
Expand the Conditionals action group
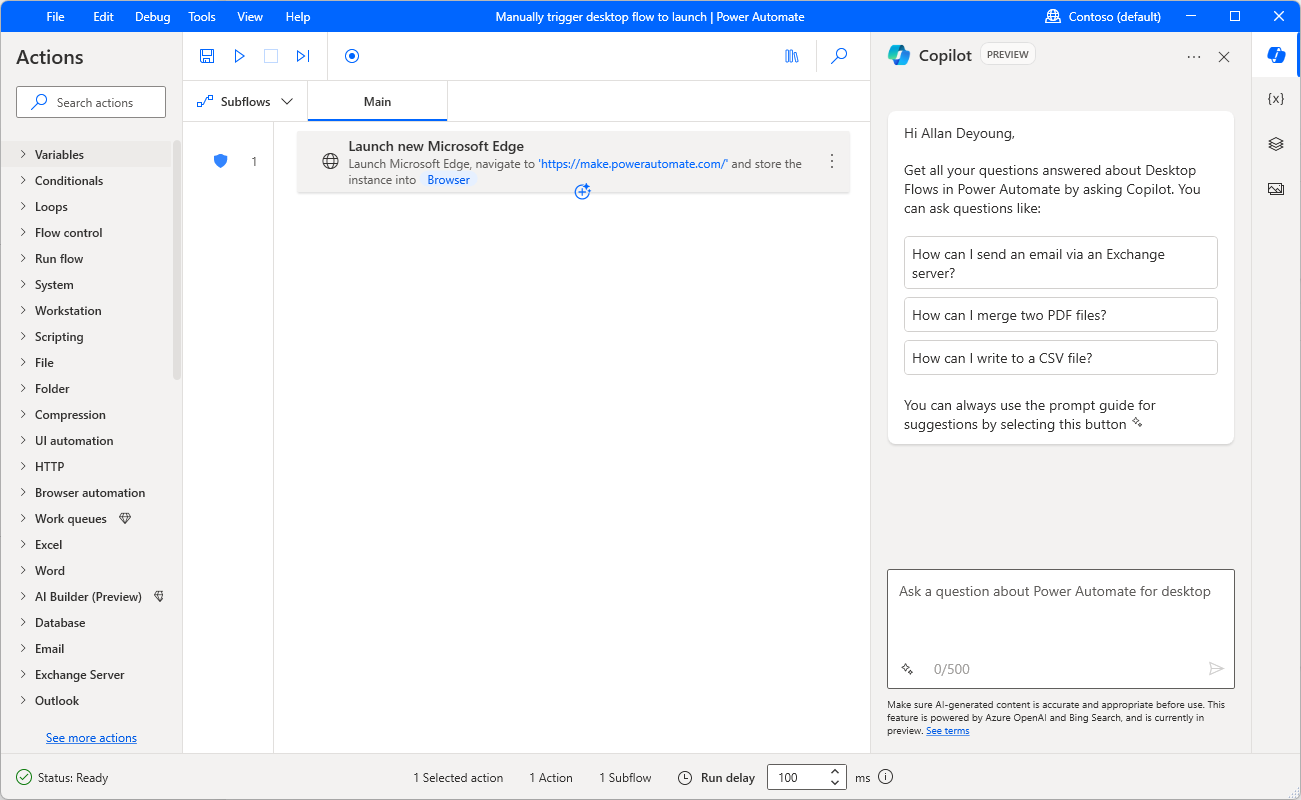click(x=23, y=180)
